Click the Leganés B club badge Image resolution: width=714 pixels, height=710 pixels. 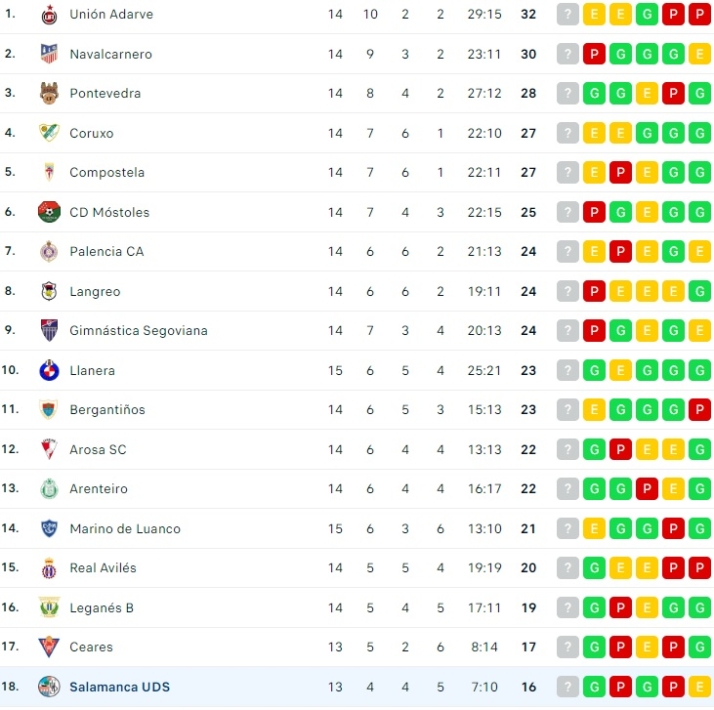[x=49, y=607]
